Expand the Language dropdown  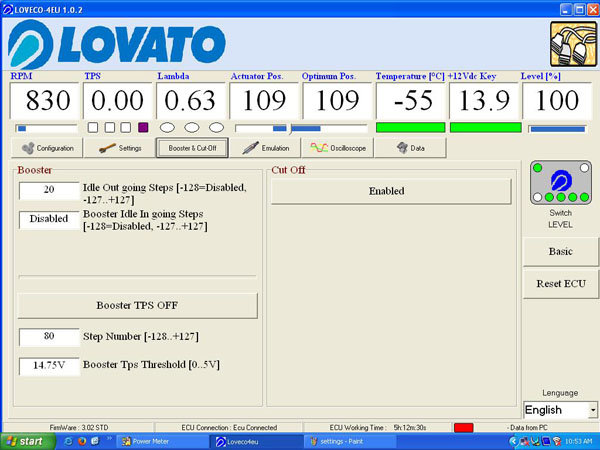[x=592, y=410]
